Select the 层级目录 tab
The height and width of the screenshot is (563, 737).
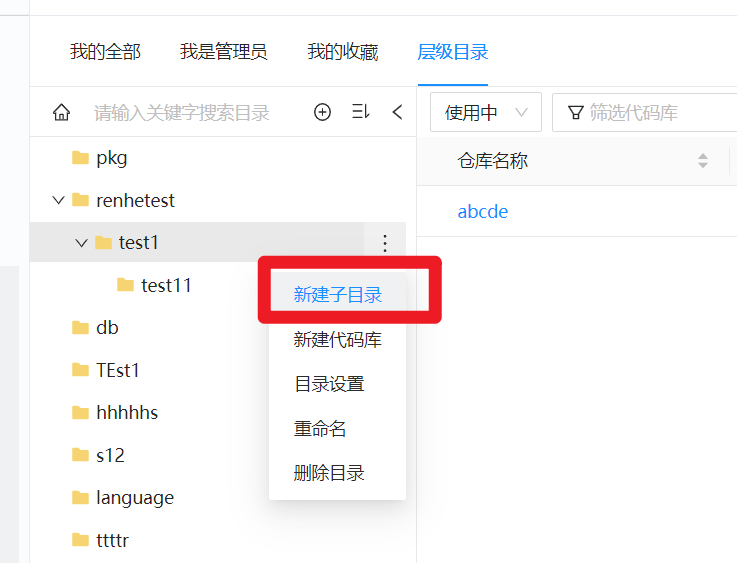(453, 52)
